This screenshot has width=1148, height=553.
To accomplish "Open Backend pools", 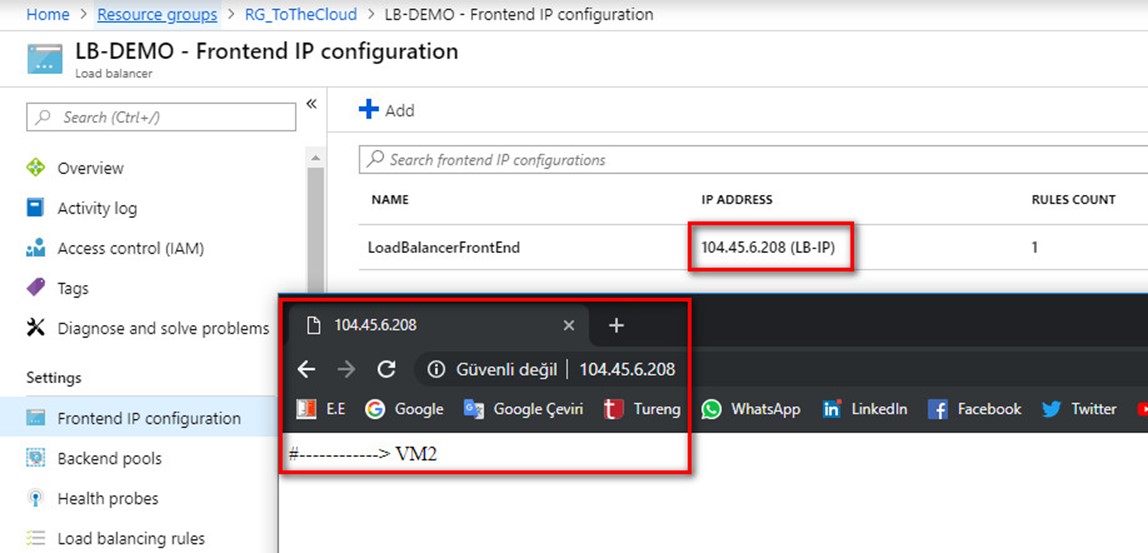I will [x=109, y=459].
